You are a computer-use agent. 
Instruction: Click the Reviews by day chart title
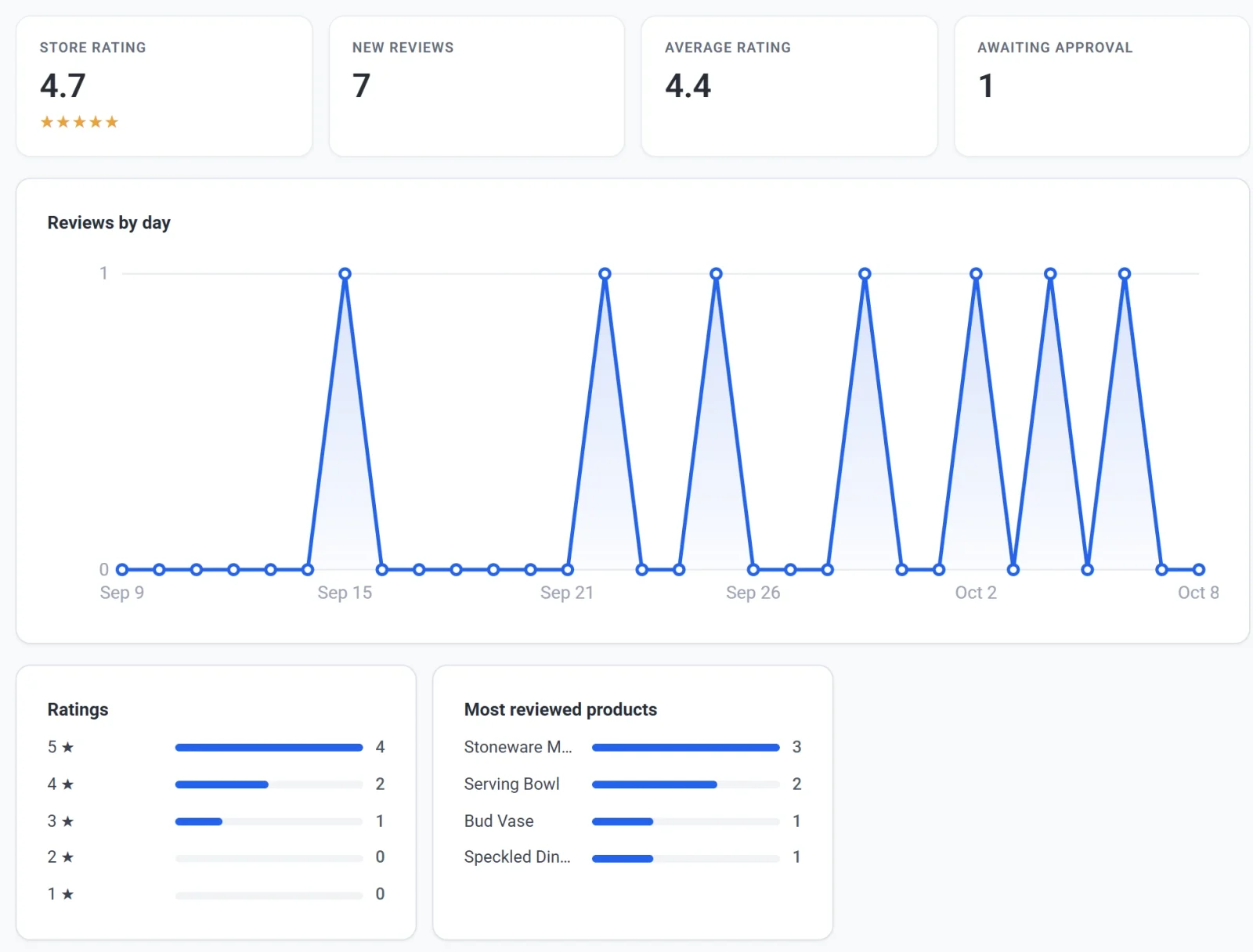(109, 223)
